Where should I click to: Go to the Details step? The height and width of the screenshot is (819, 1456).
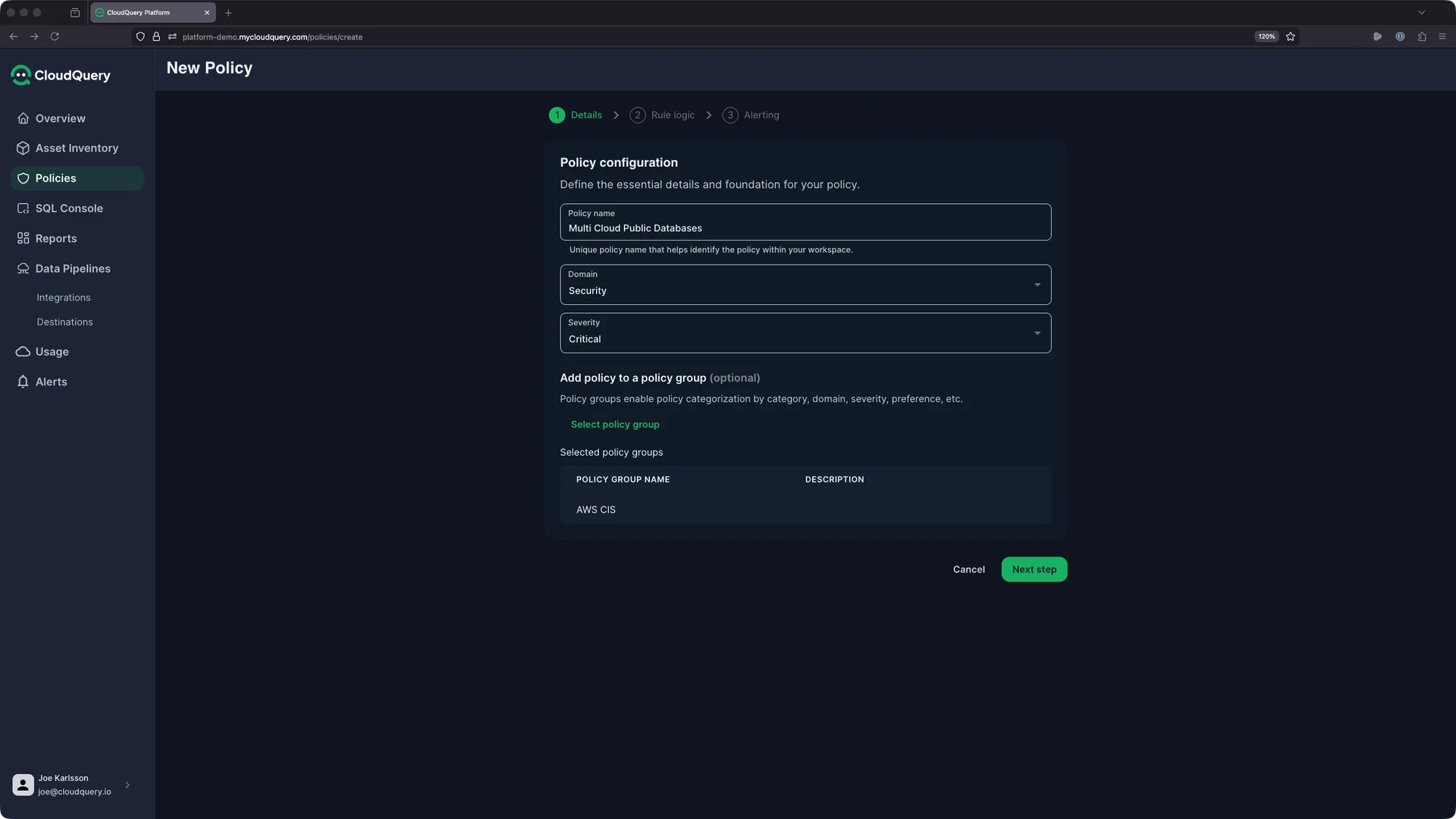pyautogui.click(x=576, y=115)
